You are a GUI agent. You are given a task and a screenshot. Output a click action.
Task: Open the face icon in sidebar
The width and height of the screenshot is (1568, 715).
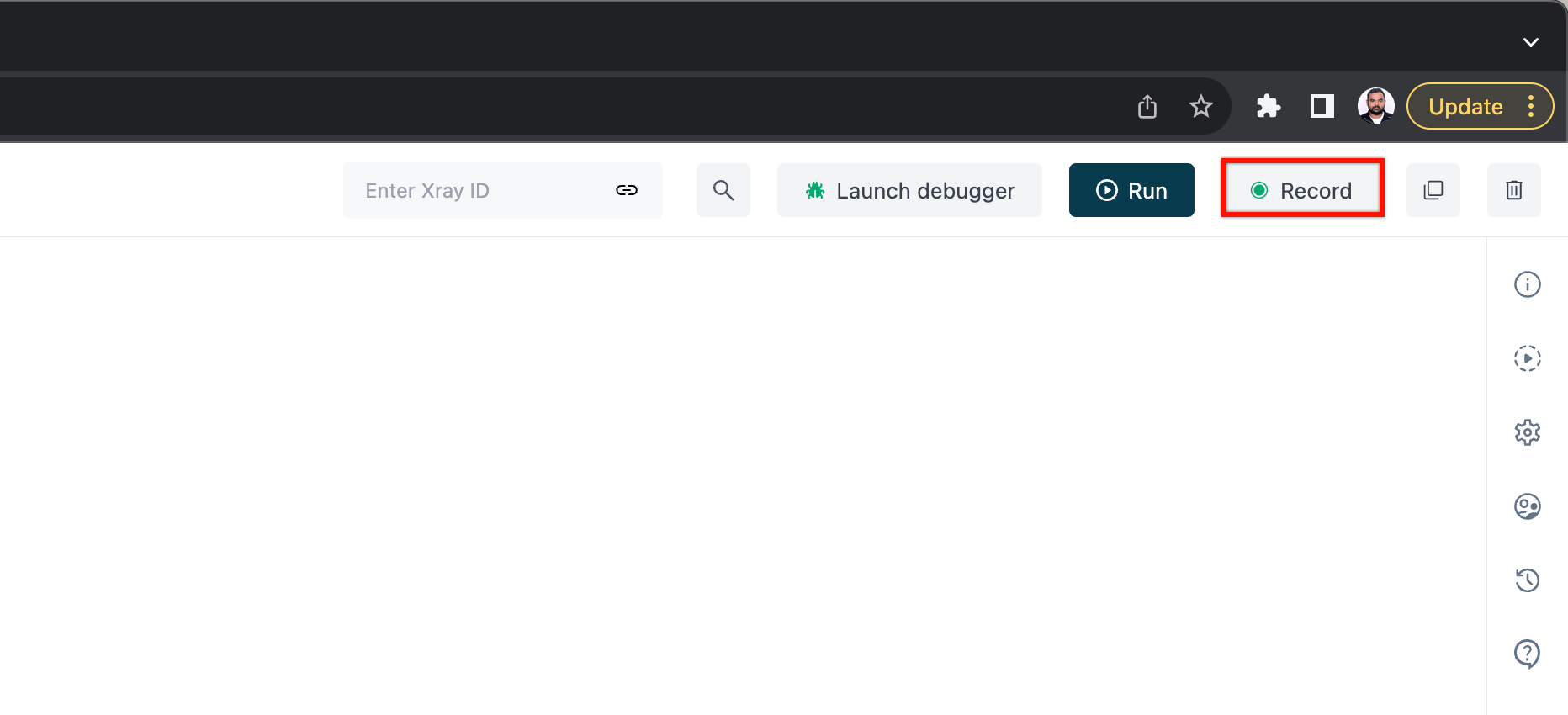point(1528,506)
